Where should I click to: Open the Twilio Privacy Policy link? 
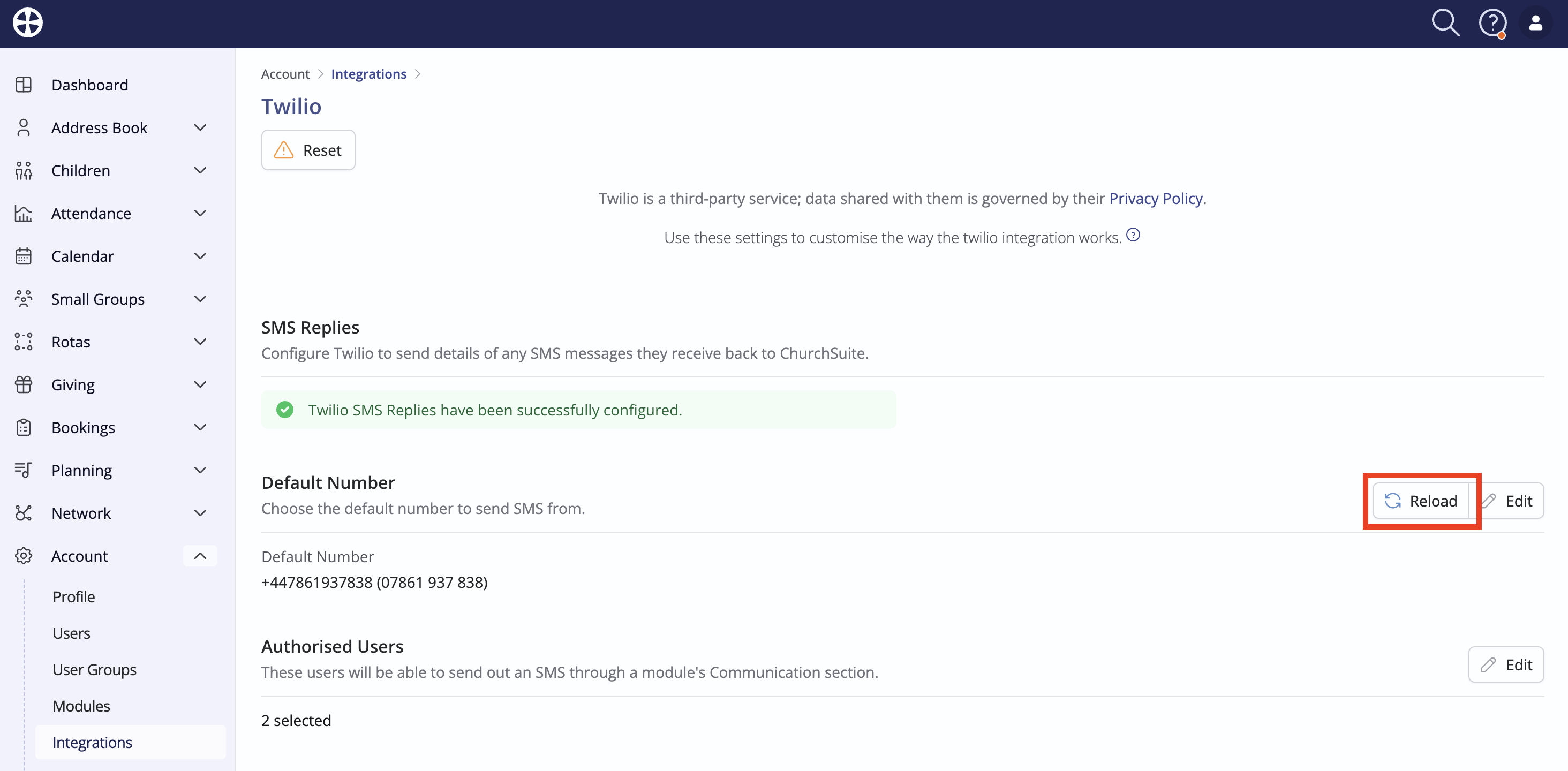[x=1155, y=199]
